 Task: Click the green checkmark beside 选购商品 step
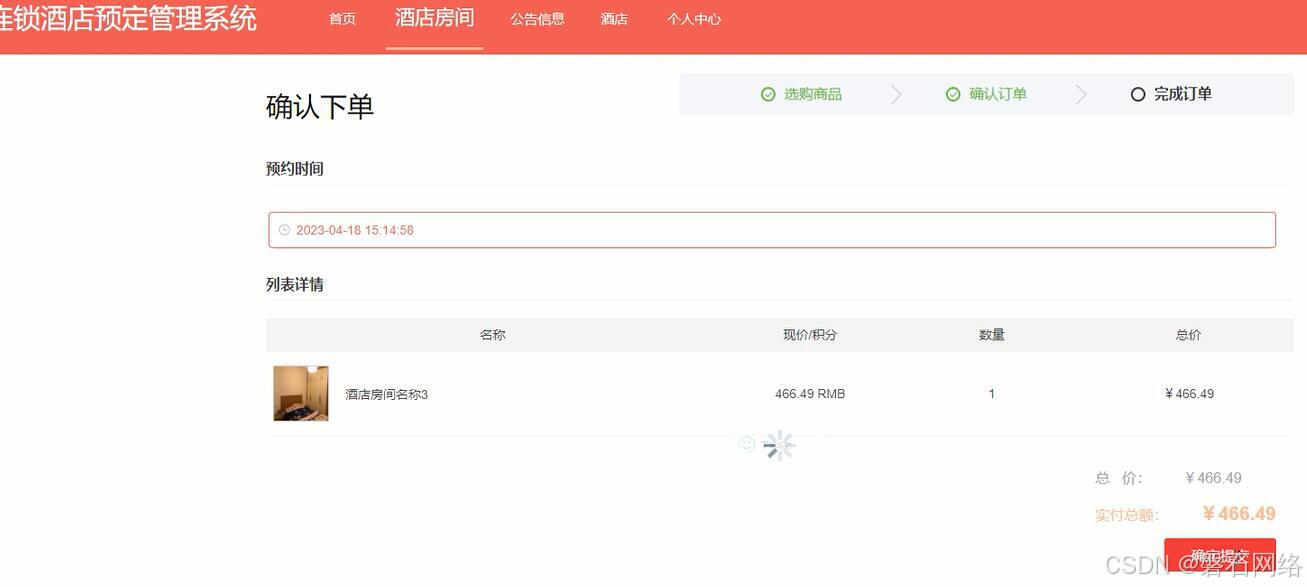click(x=765, y=92)
